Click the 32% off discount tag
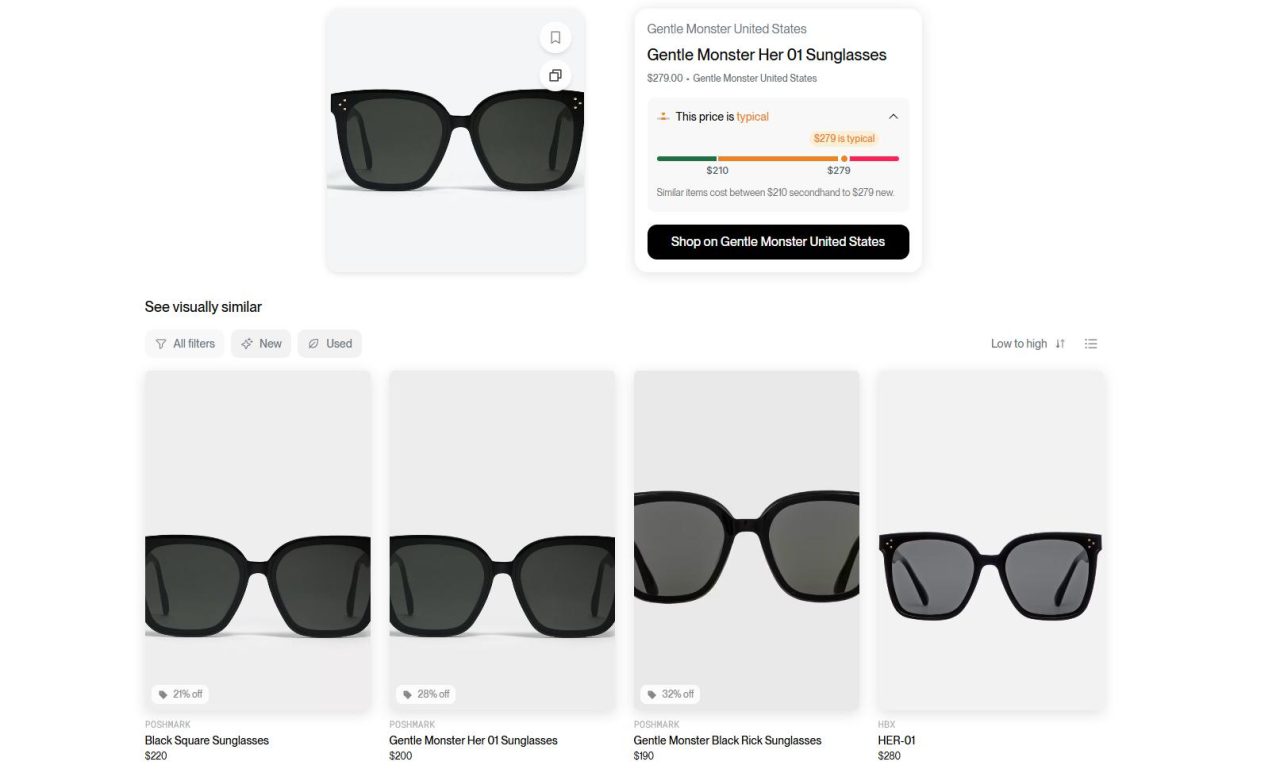1280x773 pixels. [x=669, y=694]
